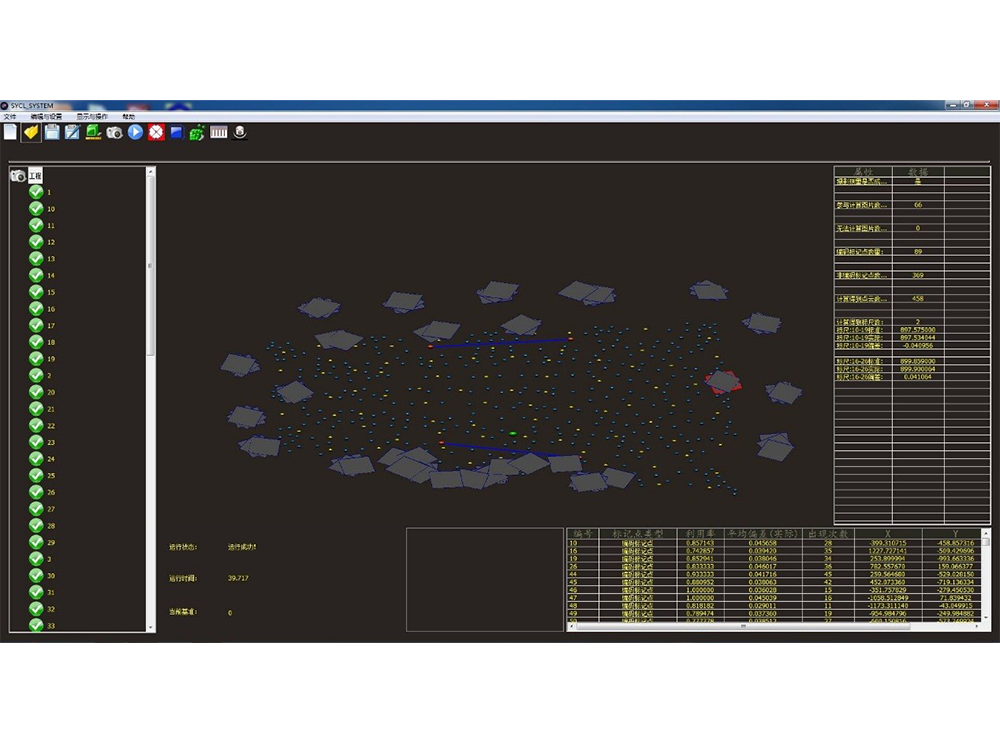Click the camera icon in the toolbar
The height and width of the screenshot is (743, 1000).
point(114,132)
